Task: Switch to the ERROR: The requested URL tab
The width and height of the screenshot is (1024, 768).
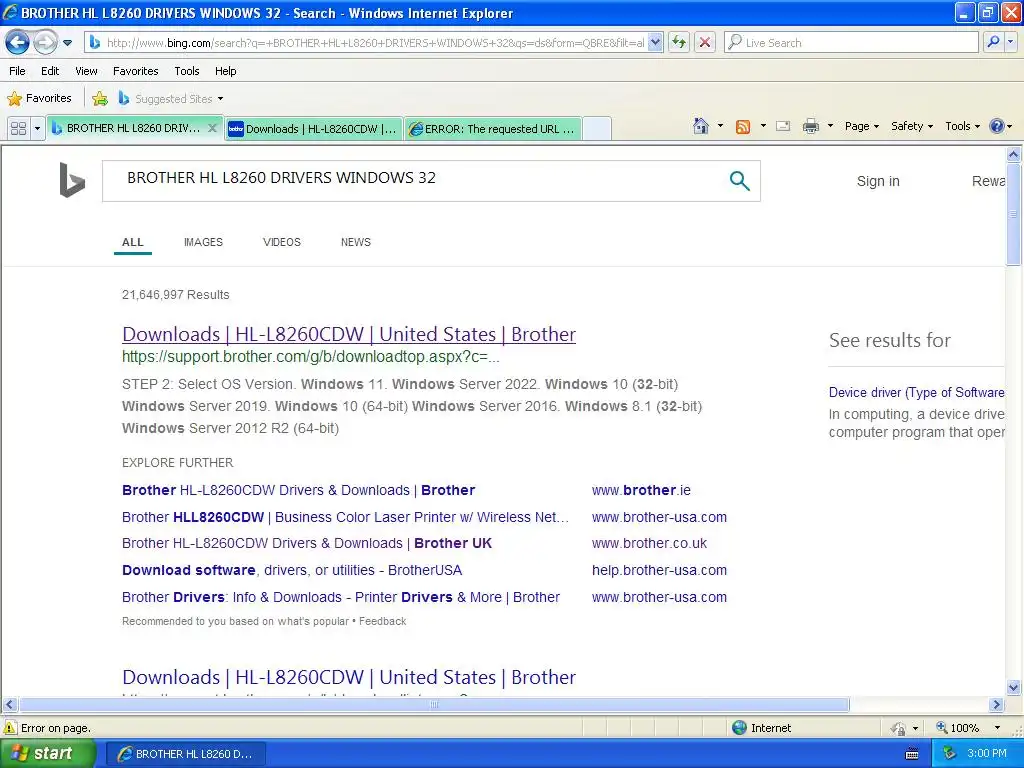Action: [492, 129]
